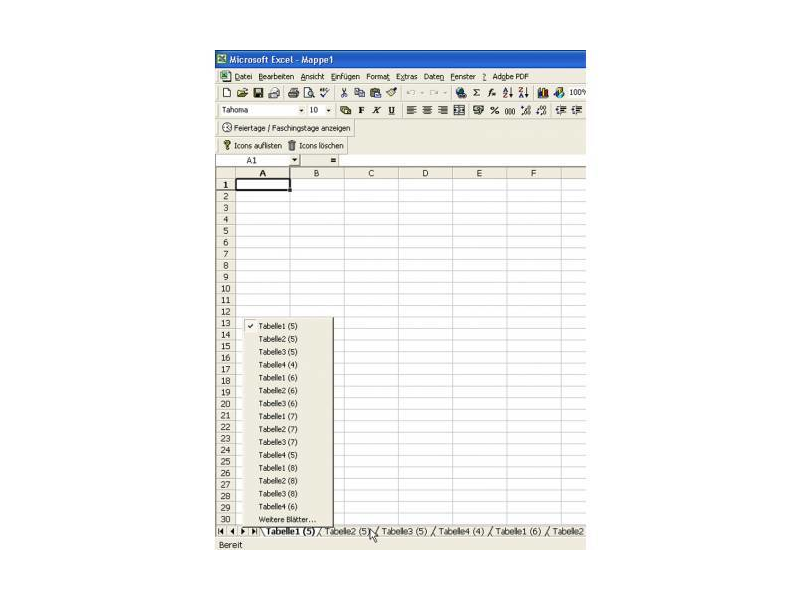Merge and center cells icon

(459, 110)
